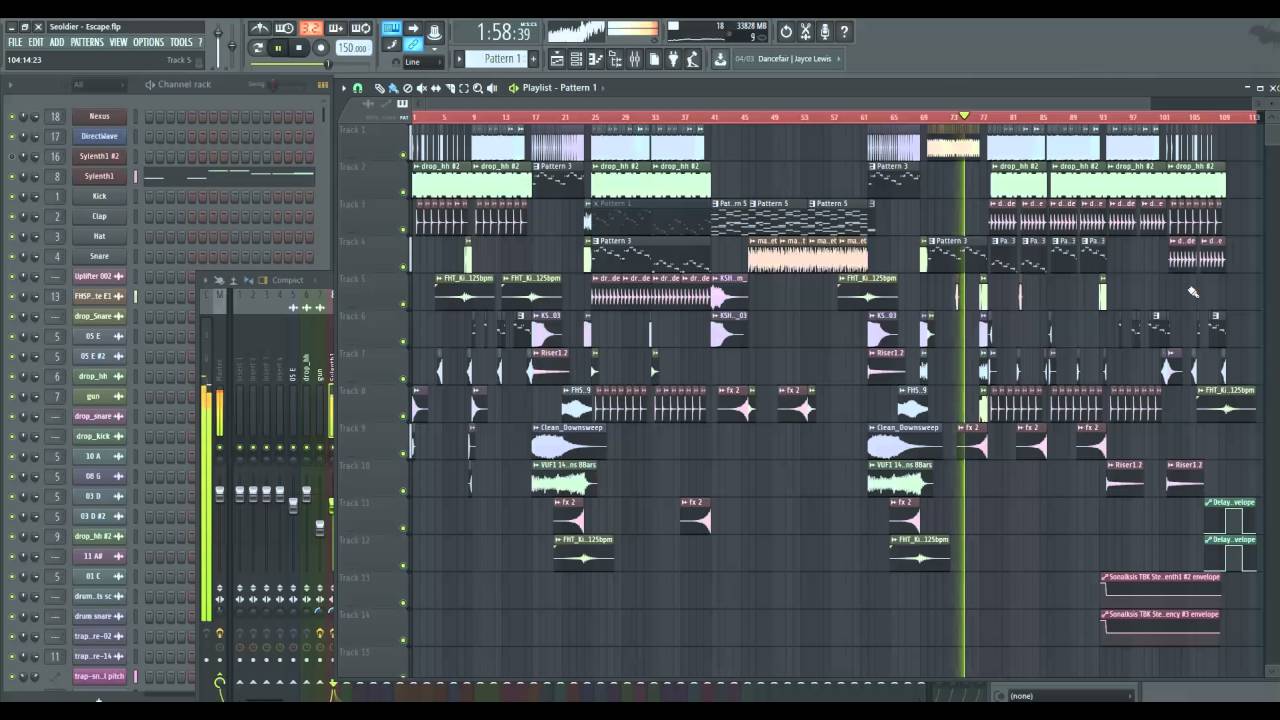Click the Dancefair | Jayce Lewis news link

tap(795, 59)
